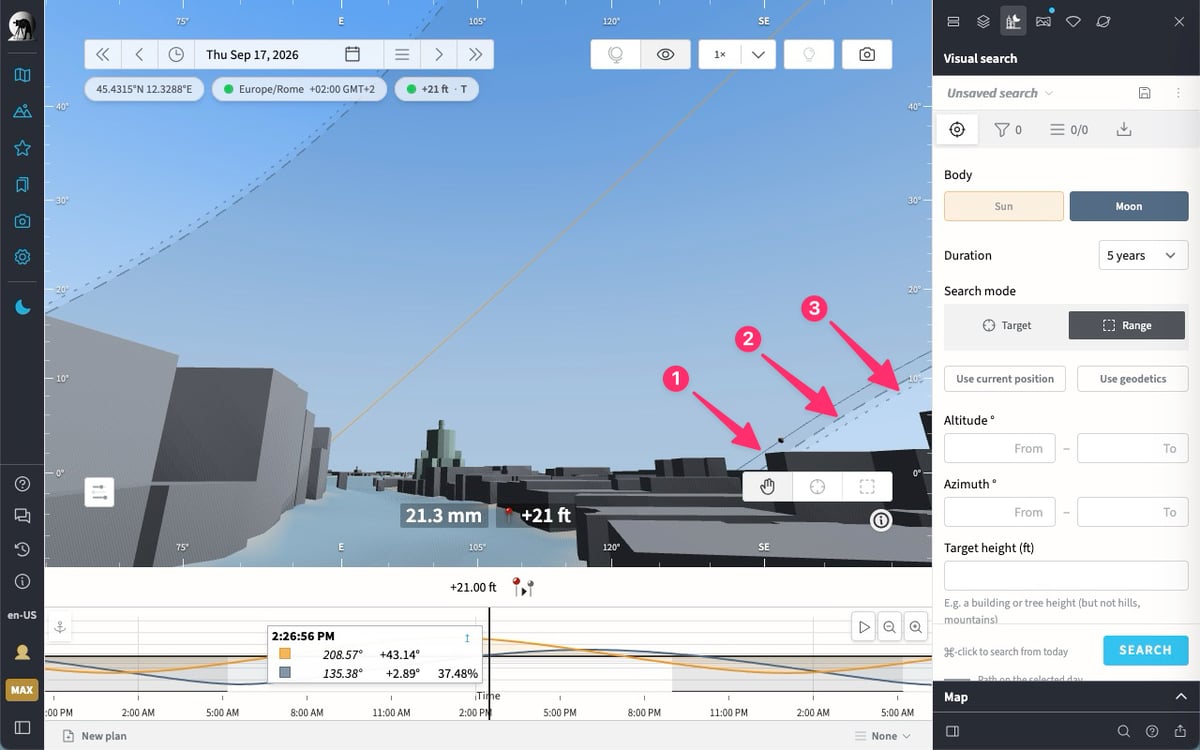
Task: Choose Range search mode
Action: 1127,325
